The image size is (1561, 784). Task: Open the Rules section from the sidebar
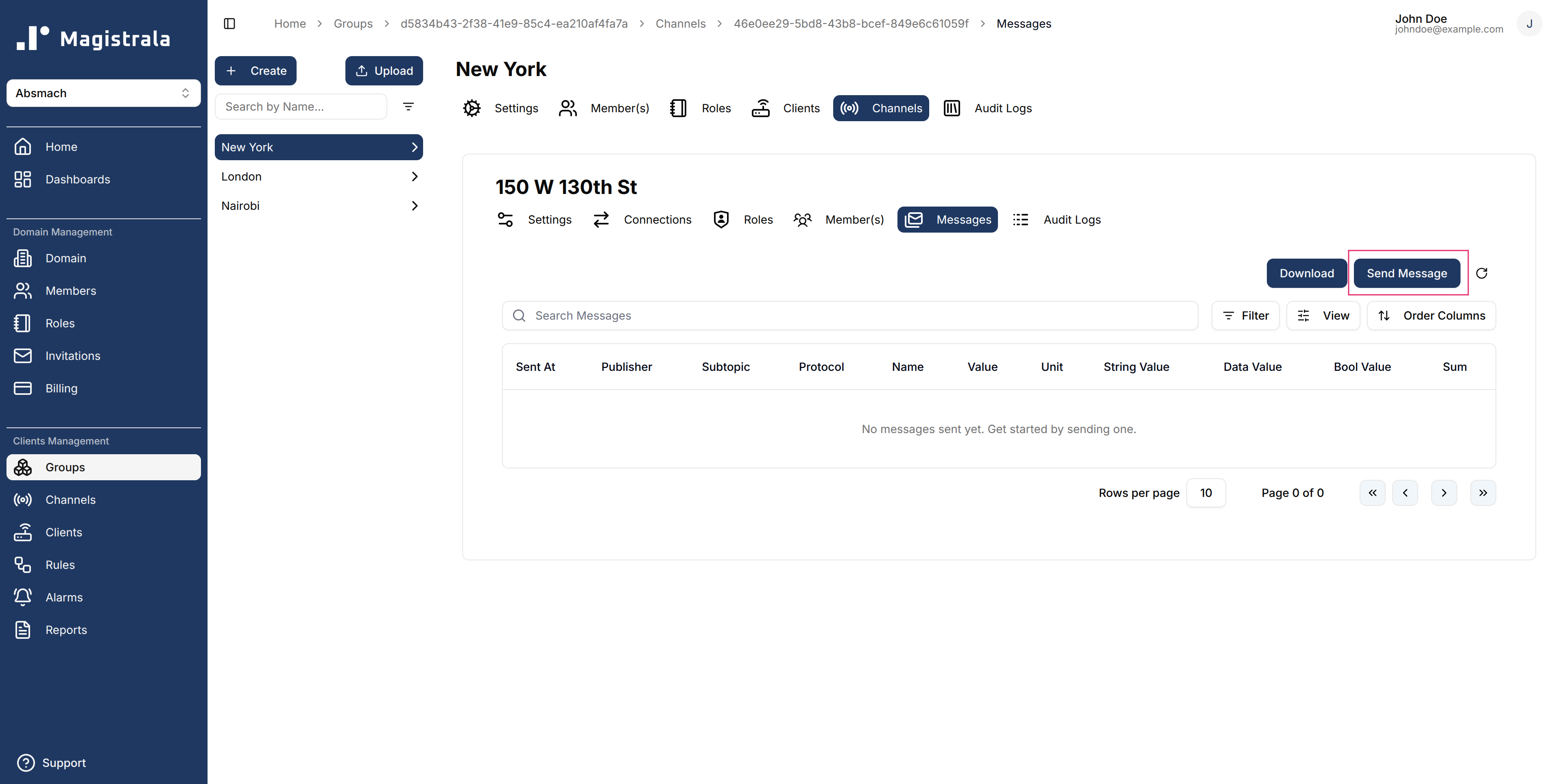(61, 564)
